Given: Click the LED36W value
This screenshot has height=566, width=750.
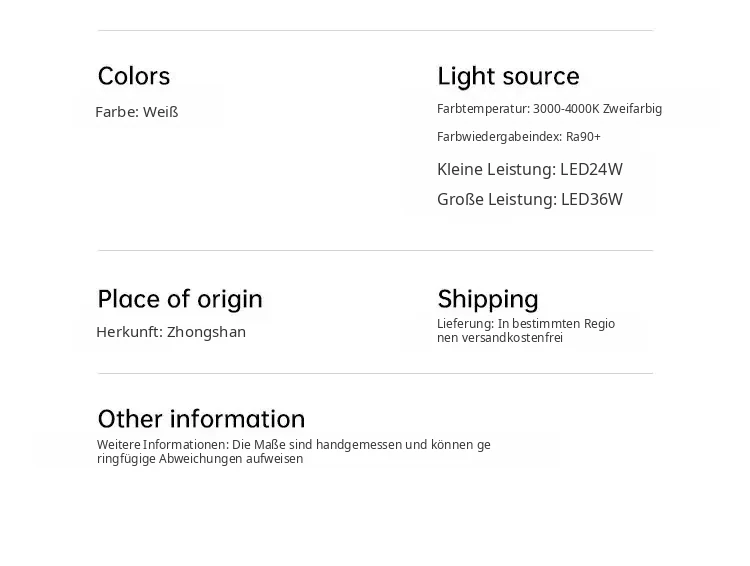Looking at the screenshot, I should (592, 200).
